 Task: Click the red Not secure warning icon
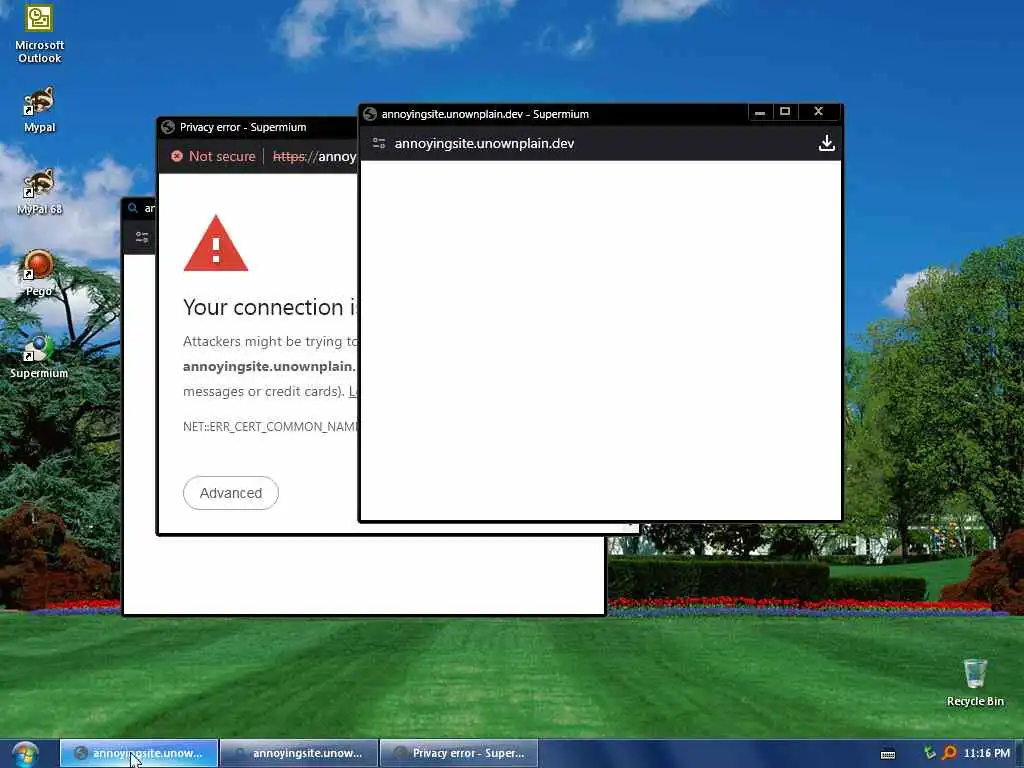pos(177,156)
